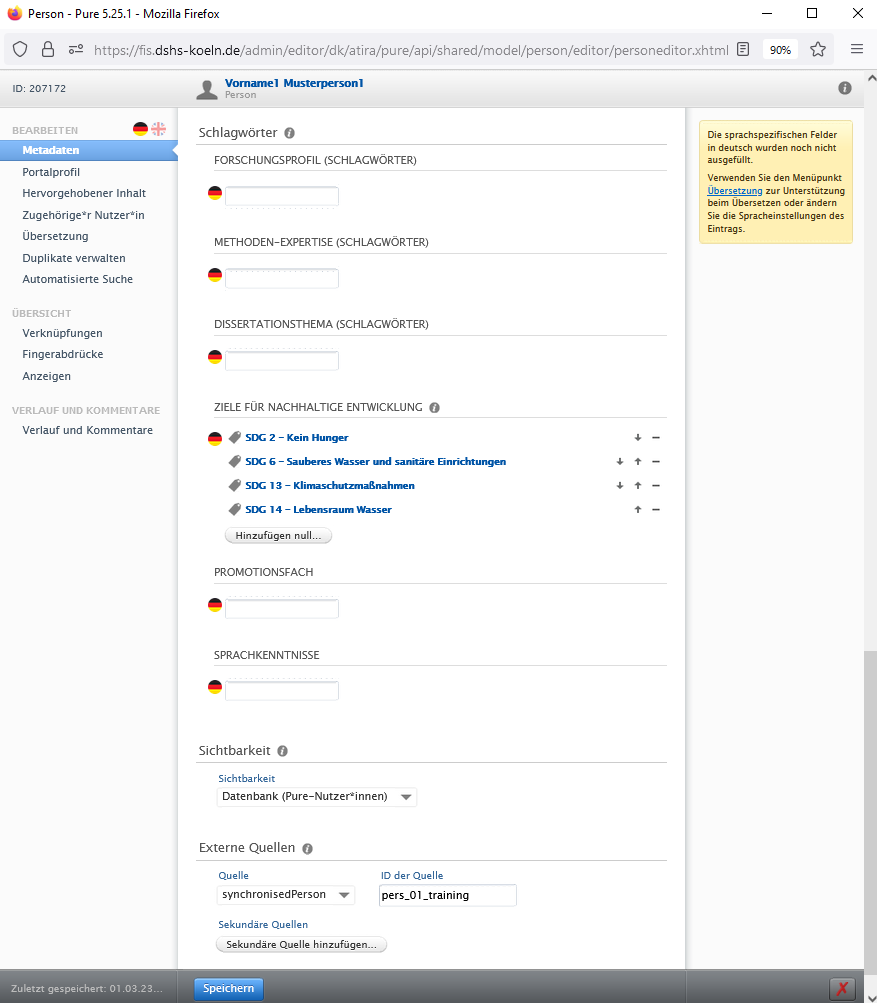Open the Sichtbarkeit dropdown
This screenshot has width=877, height=1003.
pyautogui.click(x=317, y=797)
